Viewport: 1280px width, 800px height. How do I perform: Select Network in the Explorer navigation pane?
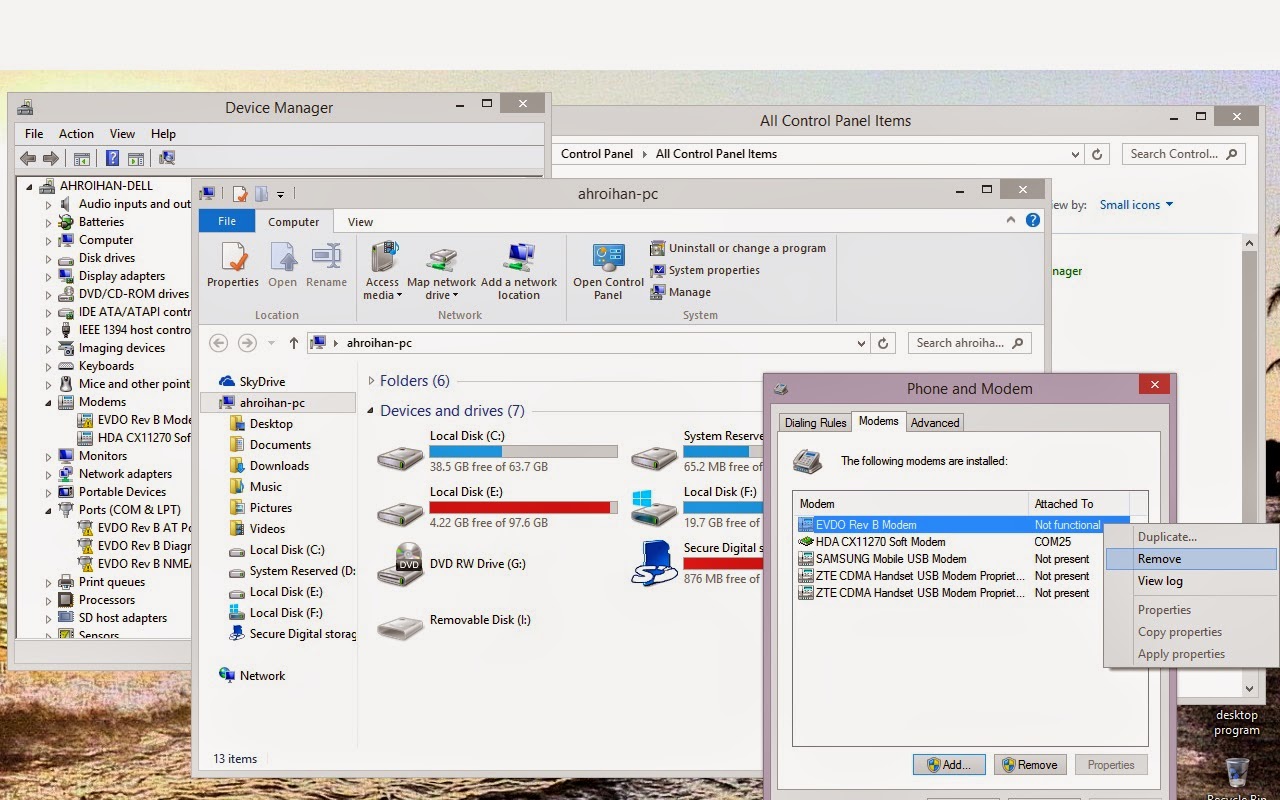(x=252, y=675)
